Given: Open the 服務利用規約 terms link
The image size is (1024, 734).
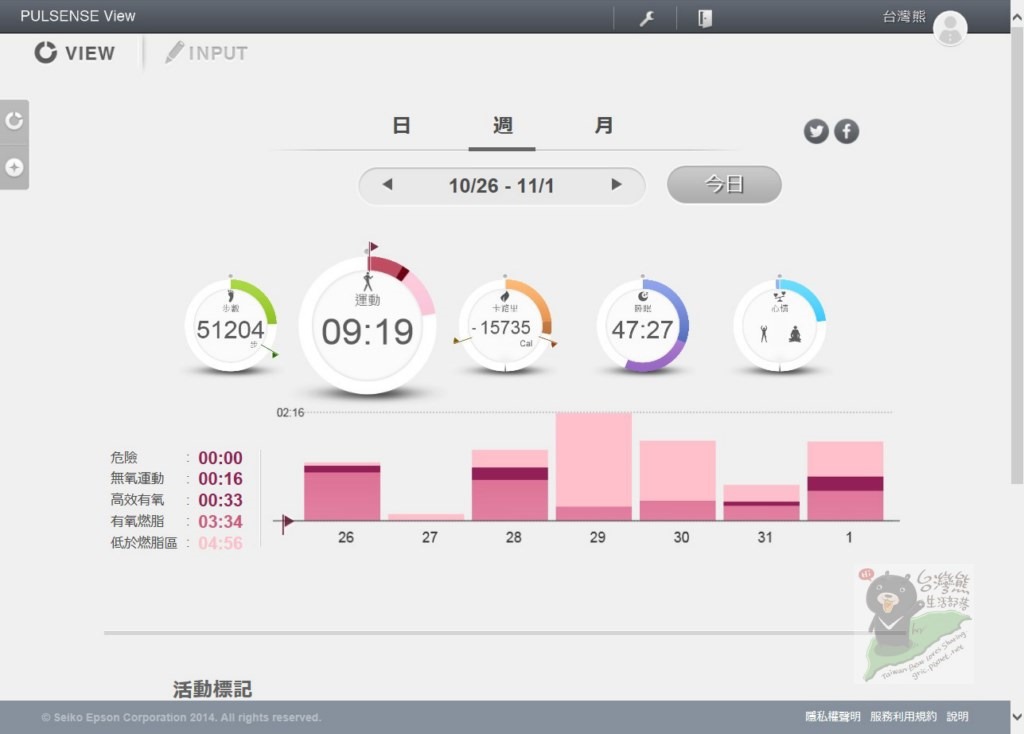Looking at the screenshot, I should [903, 717].
